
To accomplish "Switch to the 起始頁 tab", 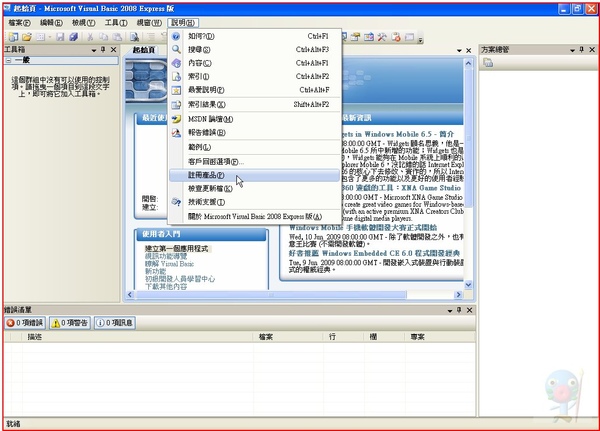I will (143, 50).
